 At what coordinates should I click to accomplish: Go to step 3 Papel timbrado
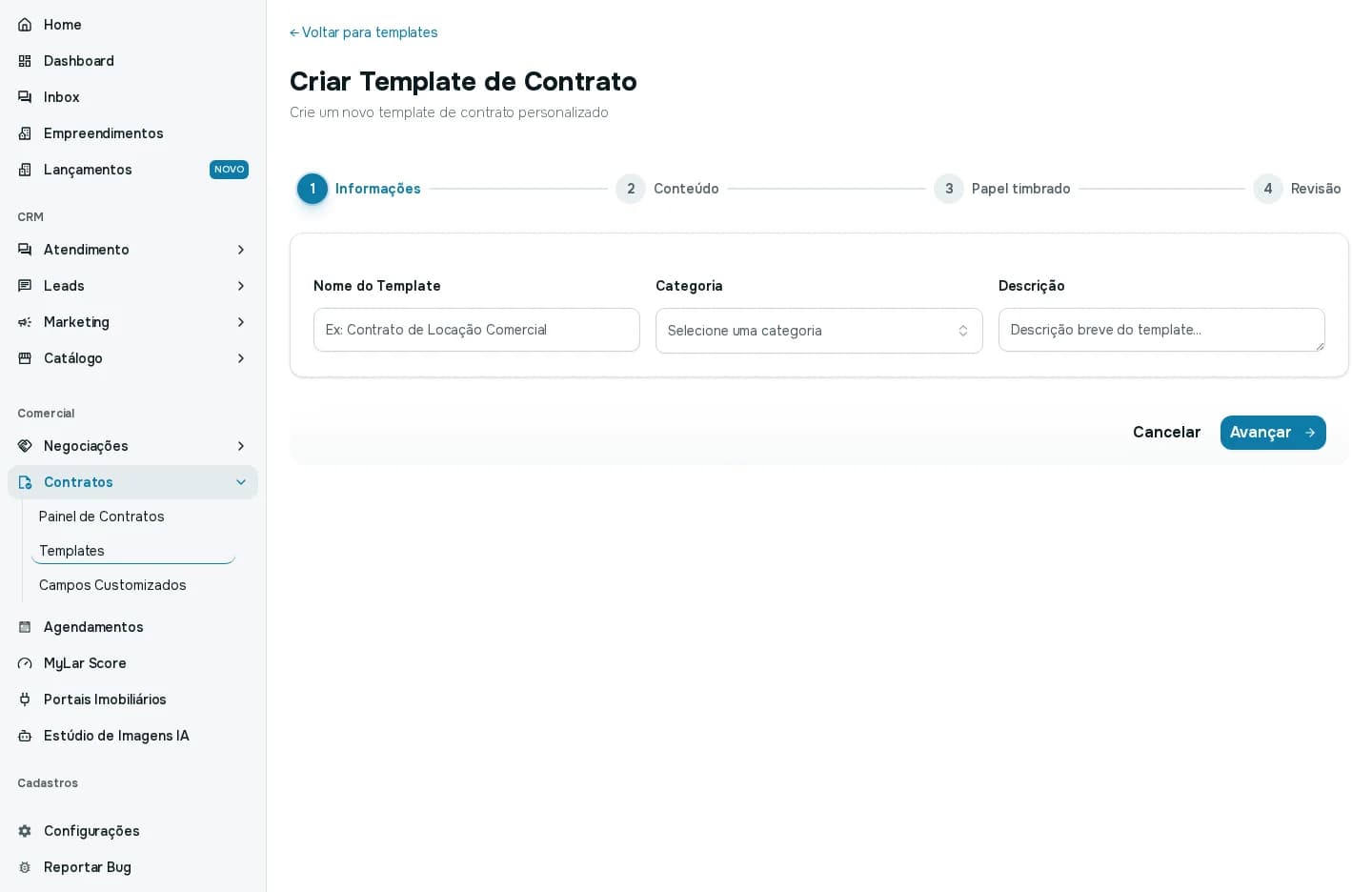point(1002,189)
